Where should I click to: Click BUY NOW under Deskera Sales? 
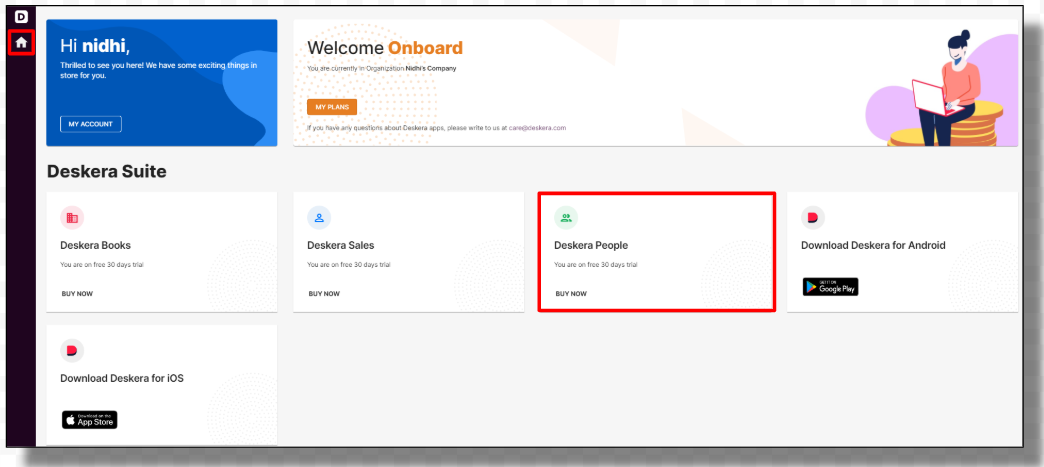click(324, 294)
